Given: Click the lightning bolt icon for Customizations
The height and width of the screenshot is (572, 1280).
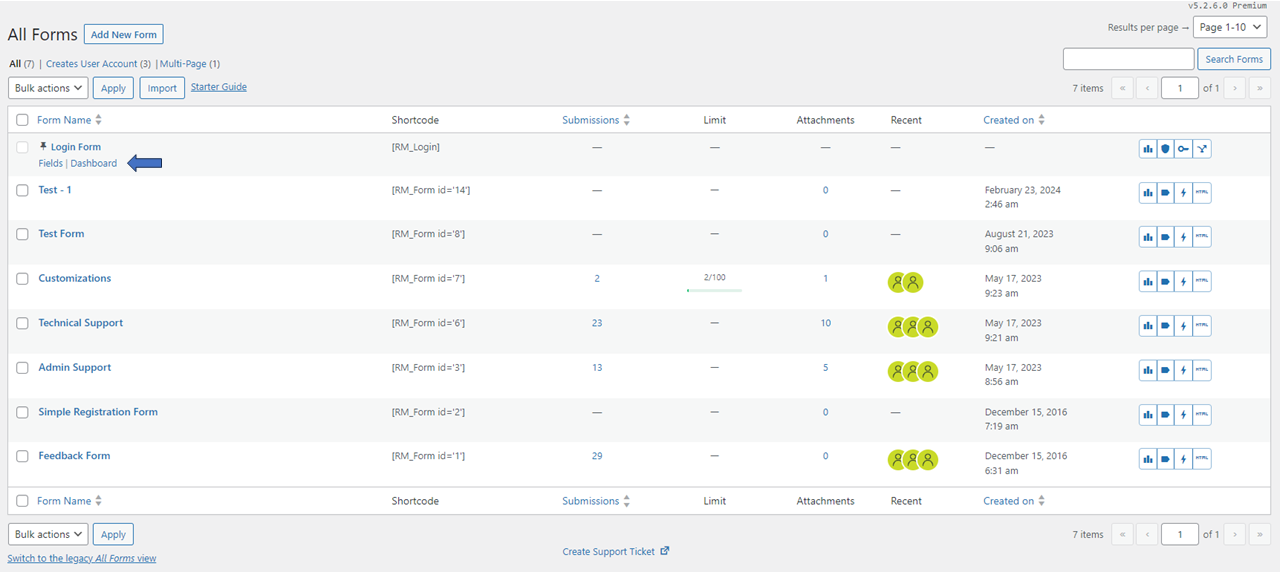Looking at the screenshot, I should pos(1183,282).
